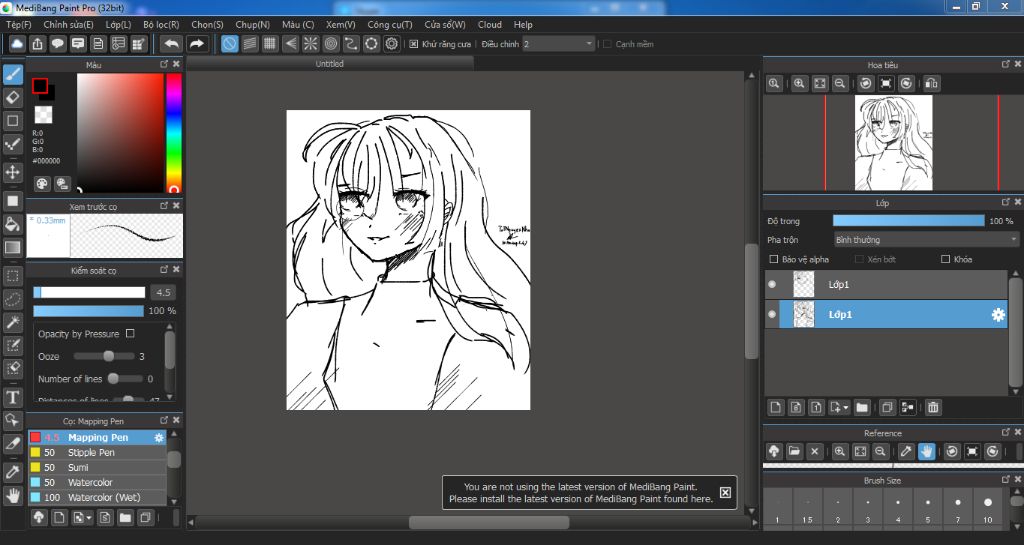Open the Tệp(F) menu
The width and height of the screenshot is (1024, 545).
tap(18, 24)
